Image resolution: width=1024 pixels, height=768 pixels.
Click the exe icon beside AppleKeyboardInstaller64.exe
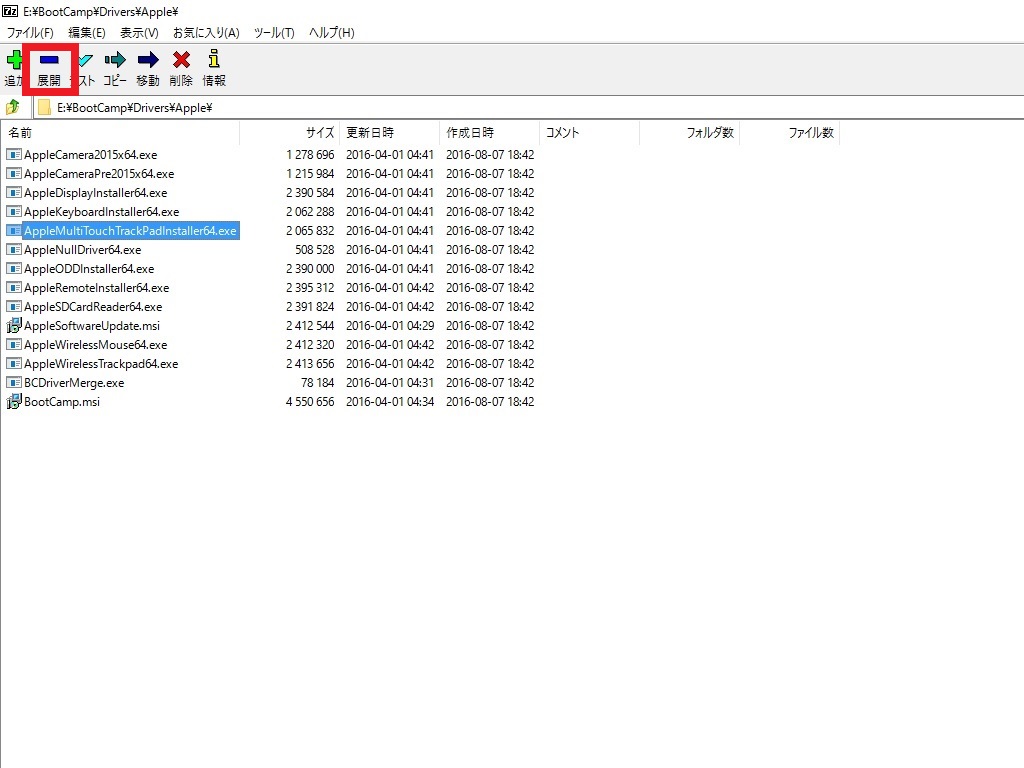click(13, 212)
